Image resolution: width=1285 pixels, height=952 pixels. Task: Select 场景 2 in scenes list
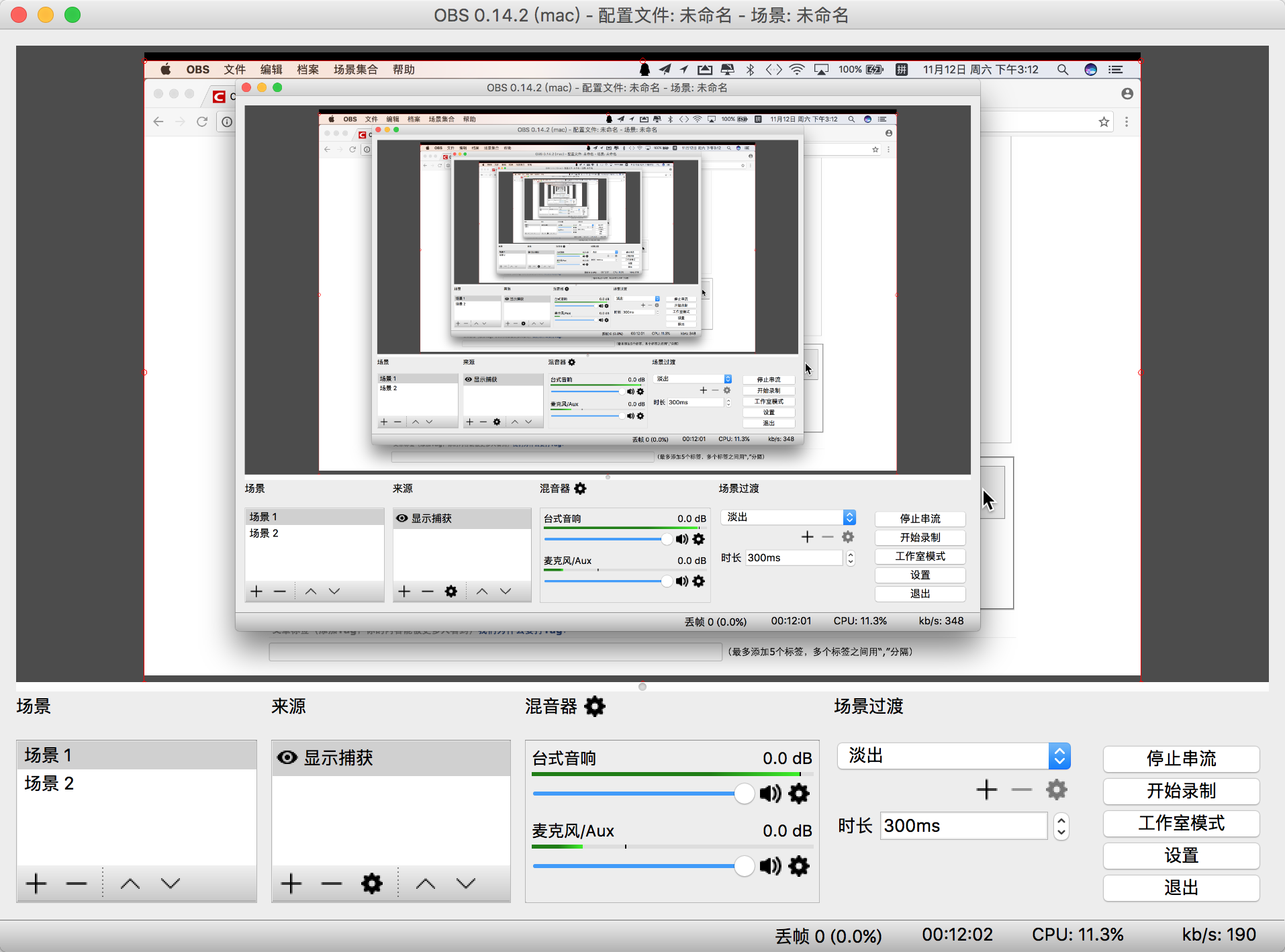coord(136,783)
